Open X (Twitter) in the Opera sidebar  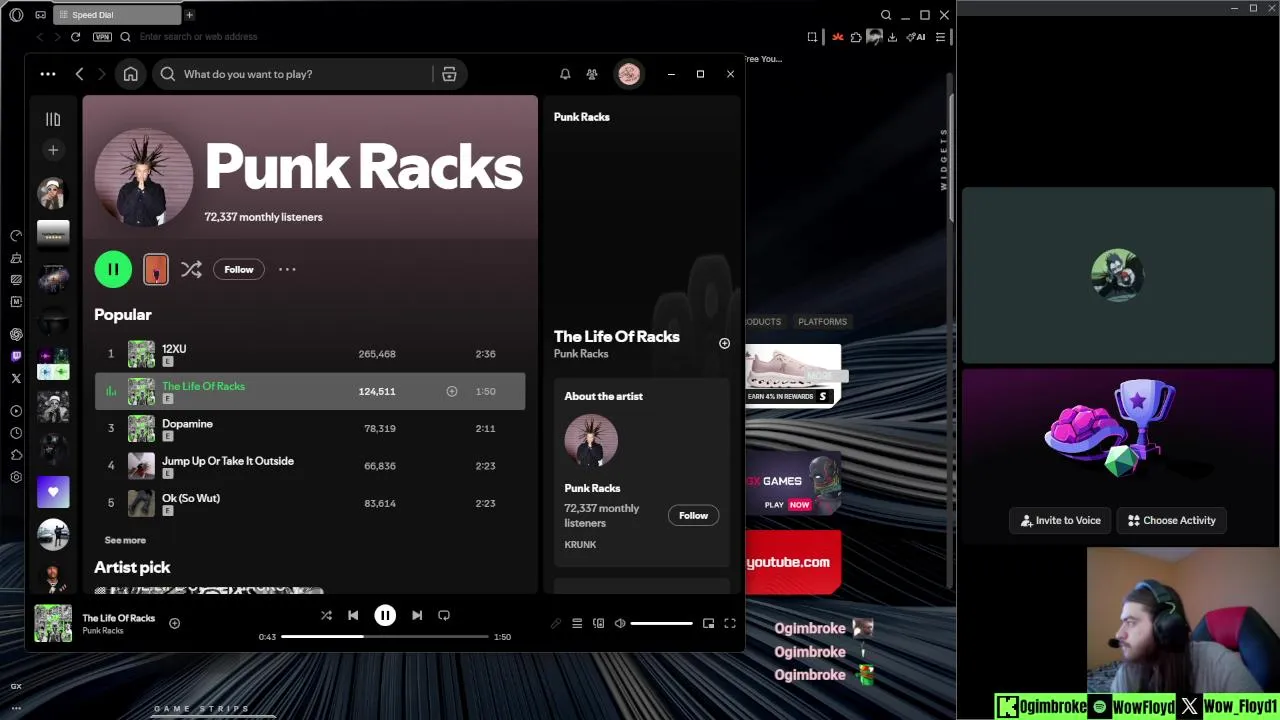click(x=16, y=378)
